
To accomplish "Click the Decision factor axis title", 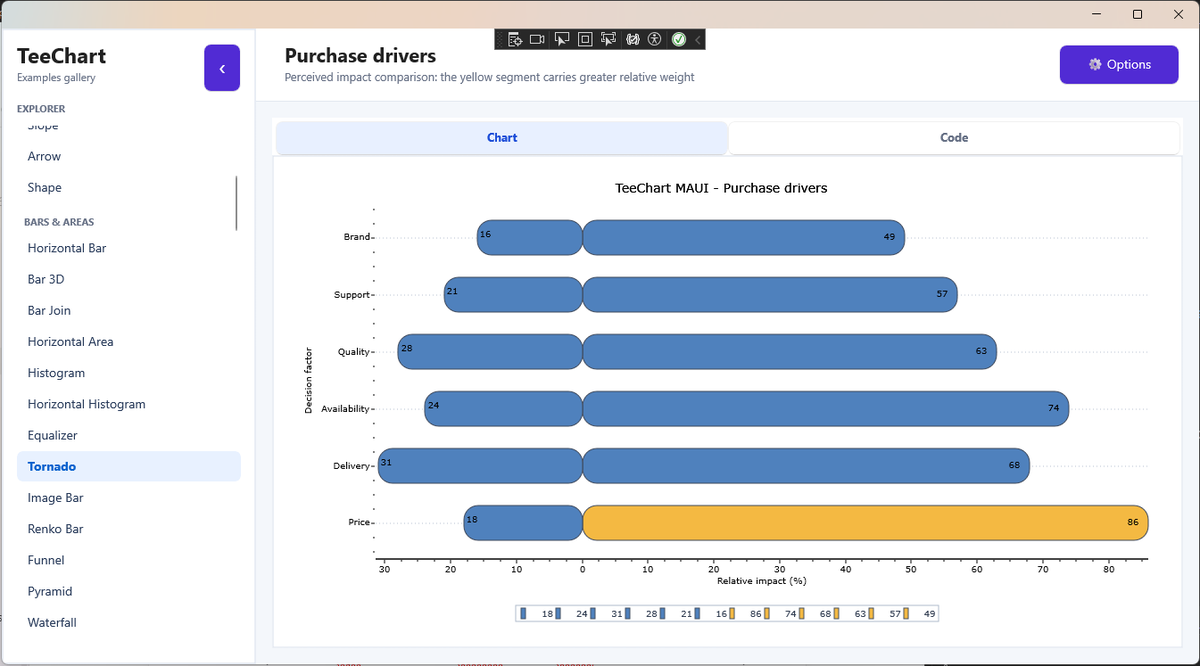I will [x=309, y=380].
